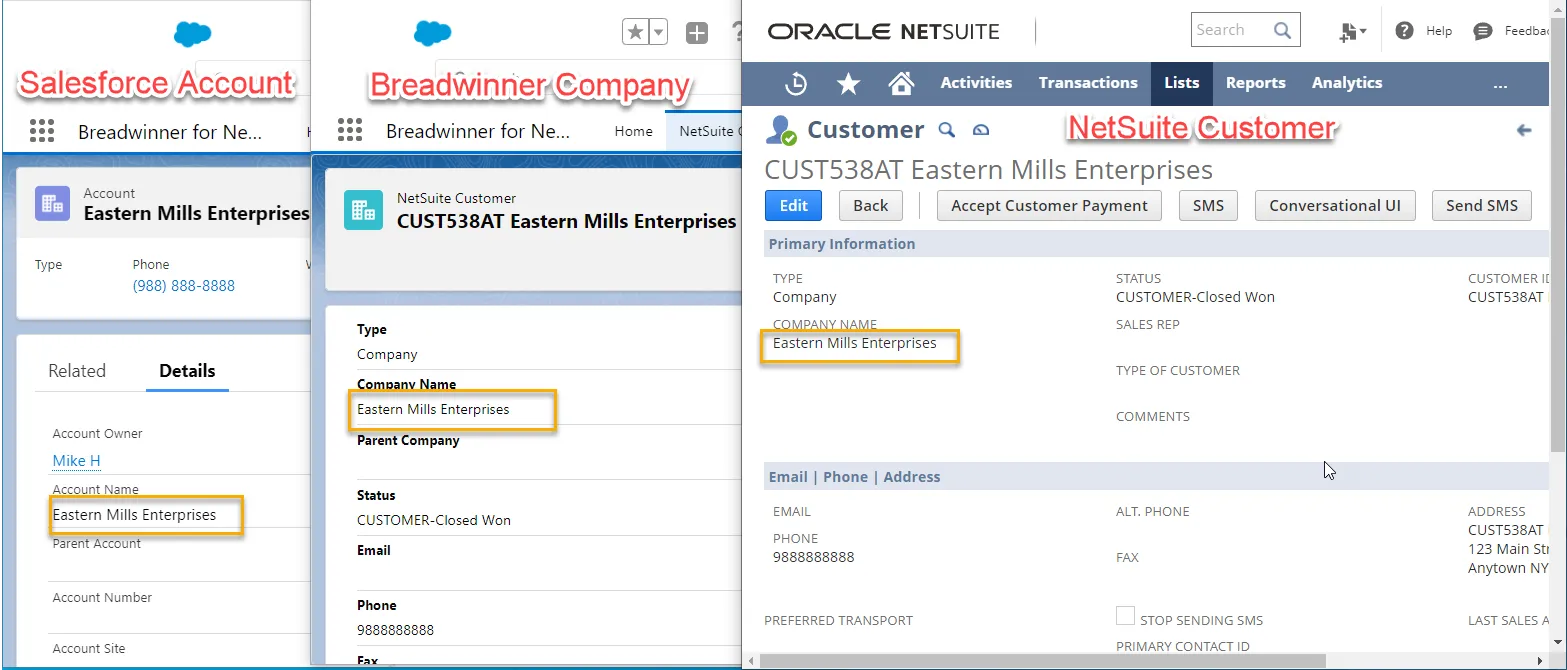Click the blue Edit button
The image size is (1567, 670).
coord(793,206)
